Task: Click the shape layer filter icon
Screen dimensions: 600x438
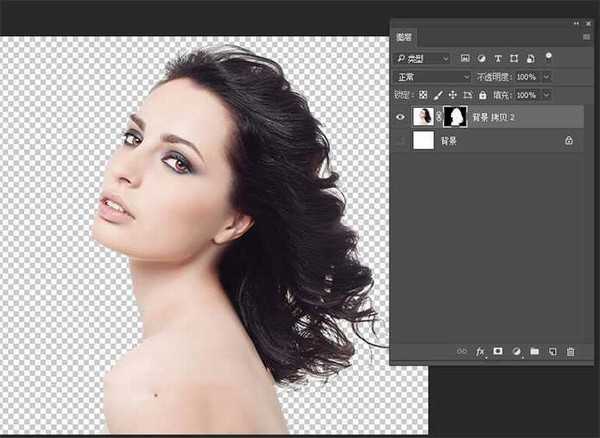Action: [514, 59]
